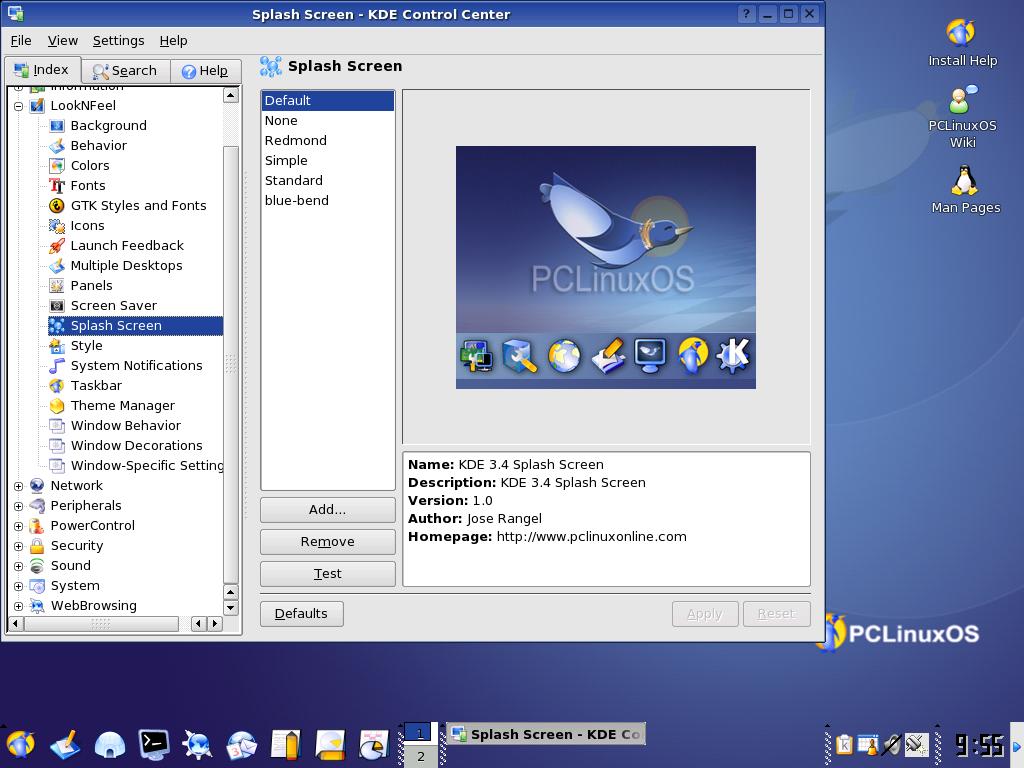Click the 9:55 panel clock
The height and width of the screenshot is (768, 1024).
979,744
